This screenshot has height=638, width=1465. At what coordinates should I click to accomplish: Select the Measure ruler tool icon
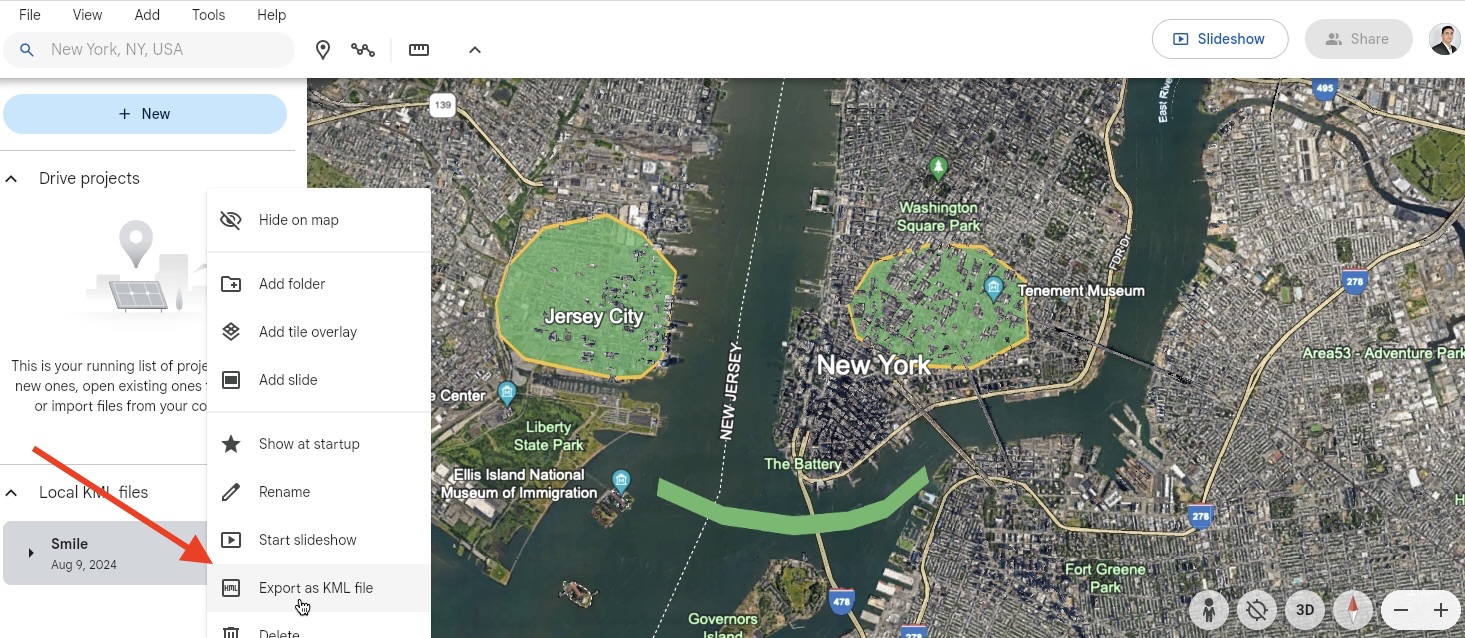click(x=419, y=50)
